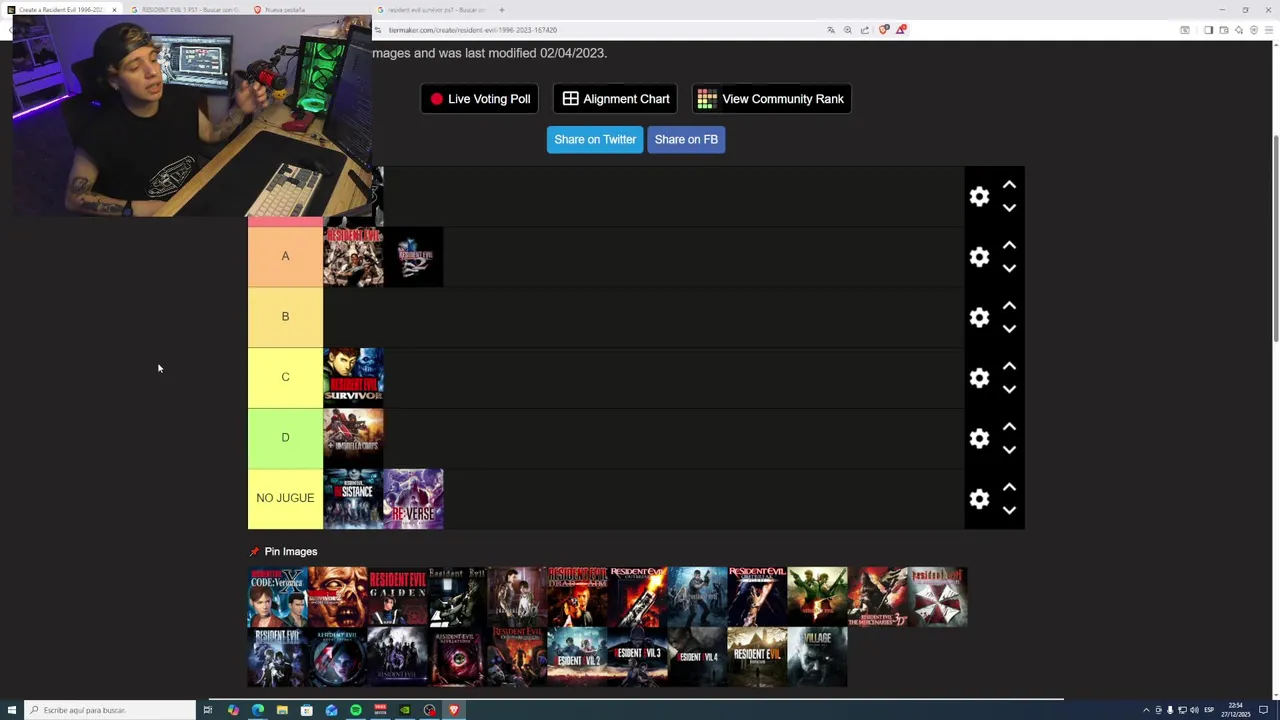Move tier A row up with arrow

click(x=1009, y=245)
